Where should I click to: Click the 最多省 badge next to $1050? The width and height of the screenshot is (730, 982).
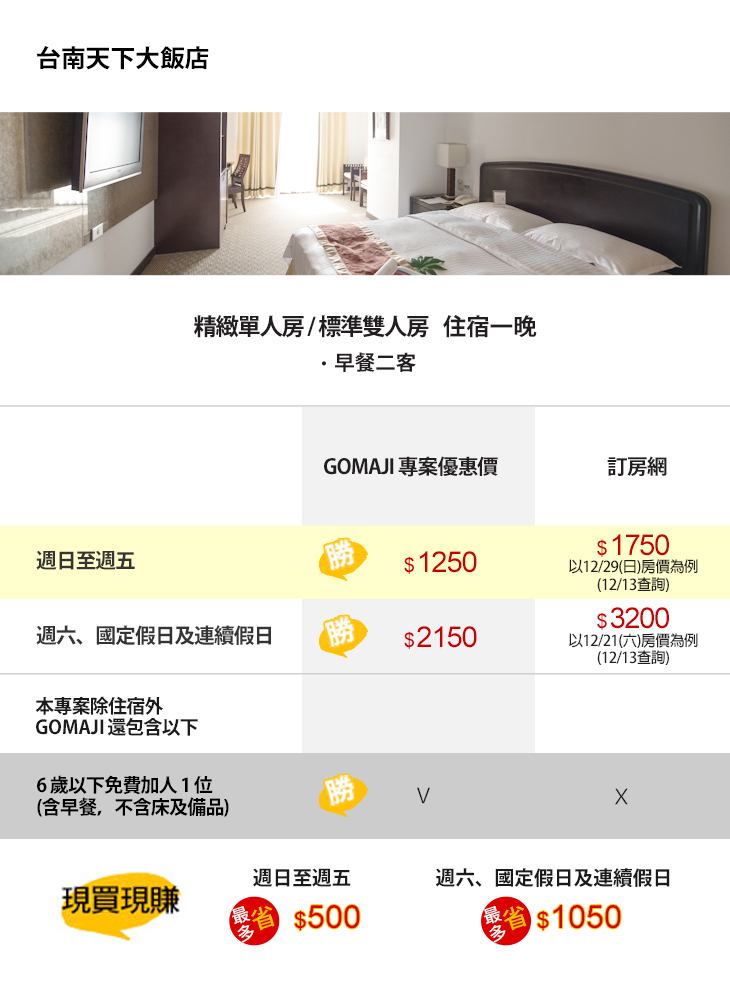503,918
